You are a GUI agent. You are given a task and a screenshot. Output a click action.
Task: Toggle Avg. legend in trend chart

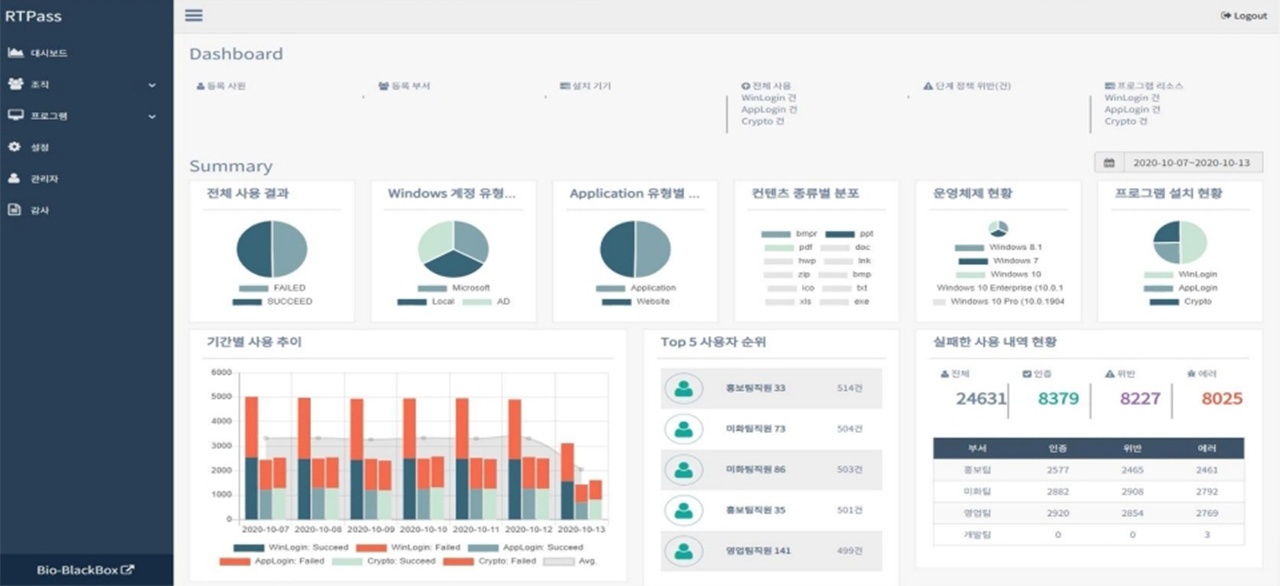click(x=572, y=561)
